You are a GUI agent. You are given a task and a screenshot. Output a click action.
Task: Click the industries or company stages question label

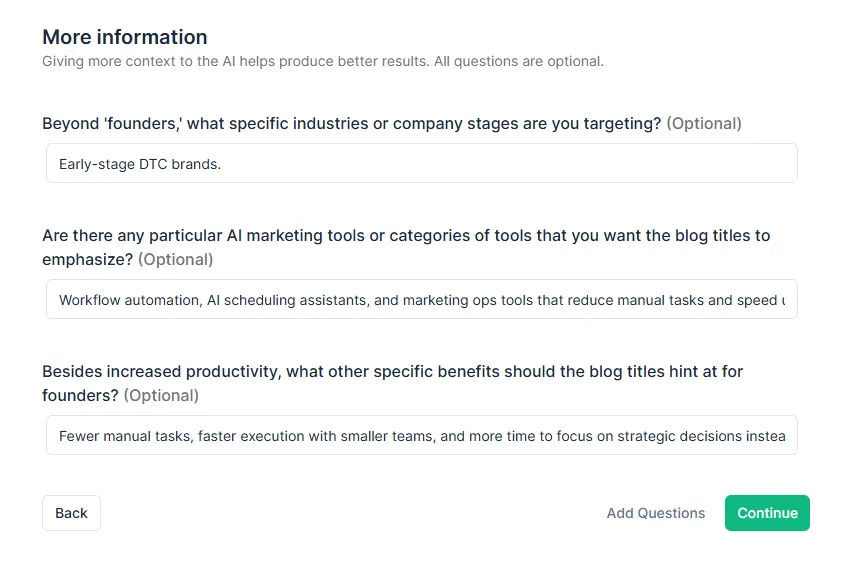350,124
